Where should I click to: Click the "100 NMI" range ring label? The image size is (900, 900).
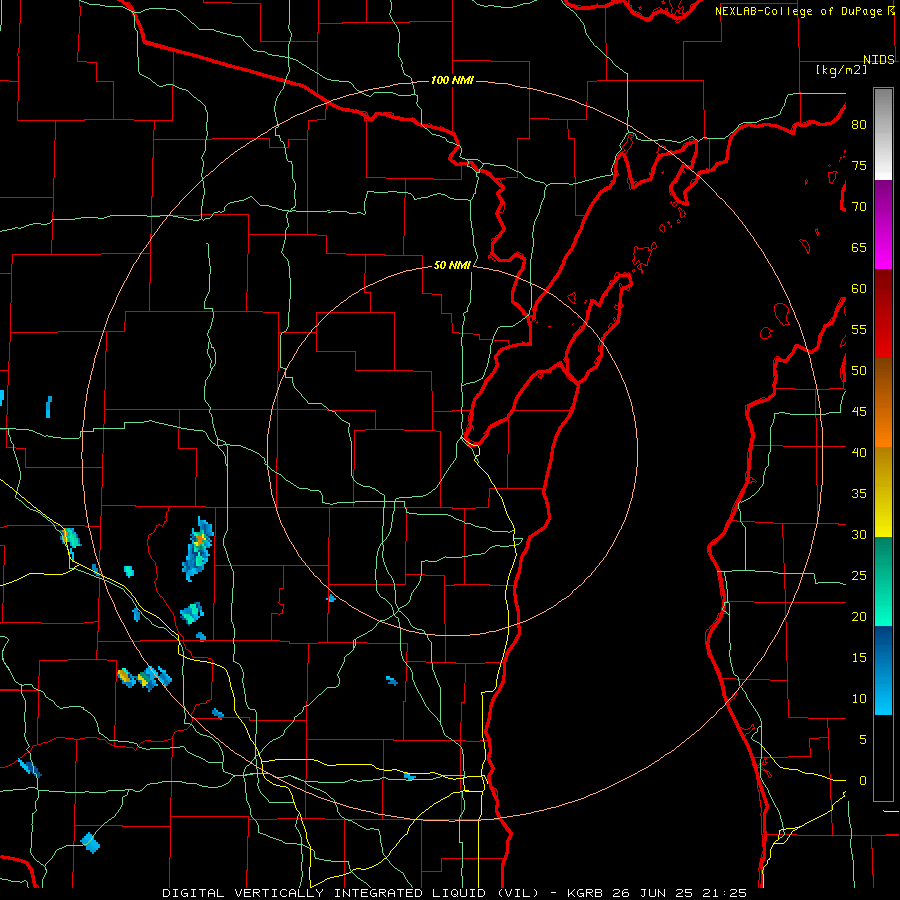click(x=452, y=80)
